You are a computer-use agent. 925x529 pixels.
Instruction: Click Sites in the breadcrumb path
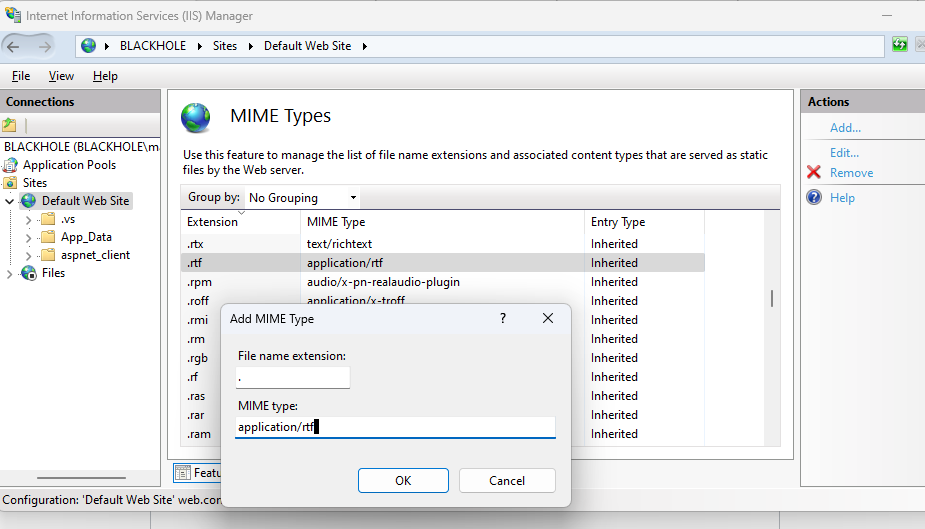225,46
